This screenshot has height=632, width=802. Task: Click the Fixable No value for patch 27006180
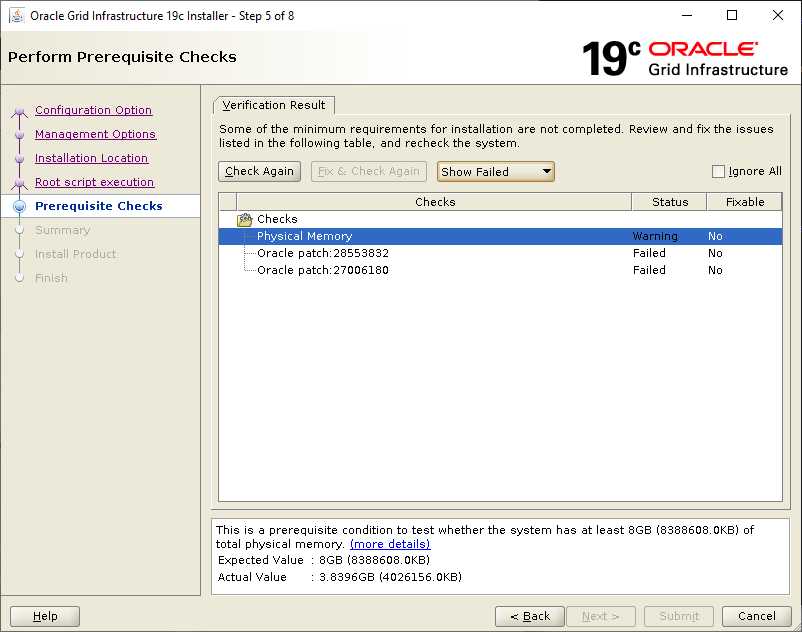tap(715, 270)
